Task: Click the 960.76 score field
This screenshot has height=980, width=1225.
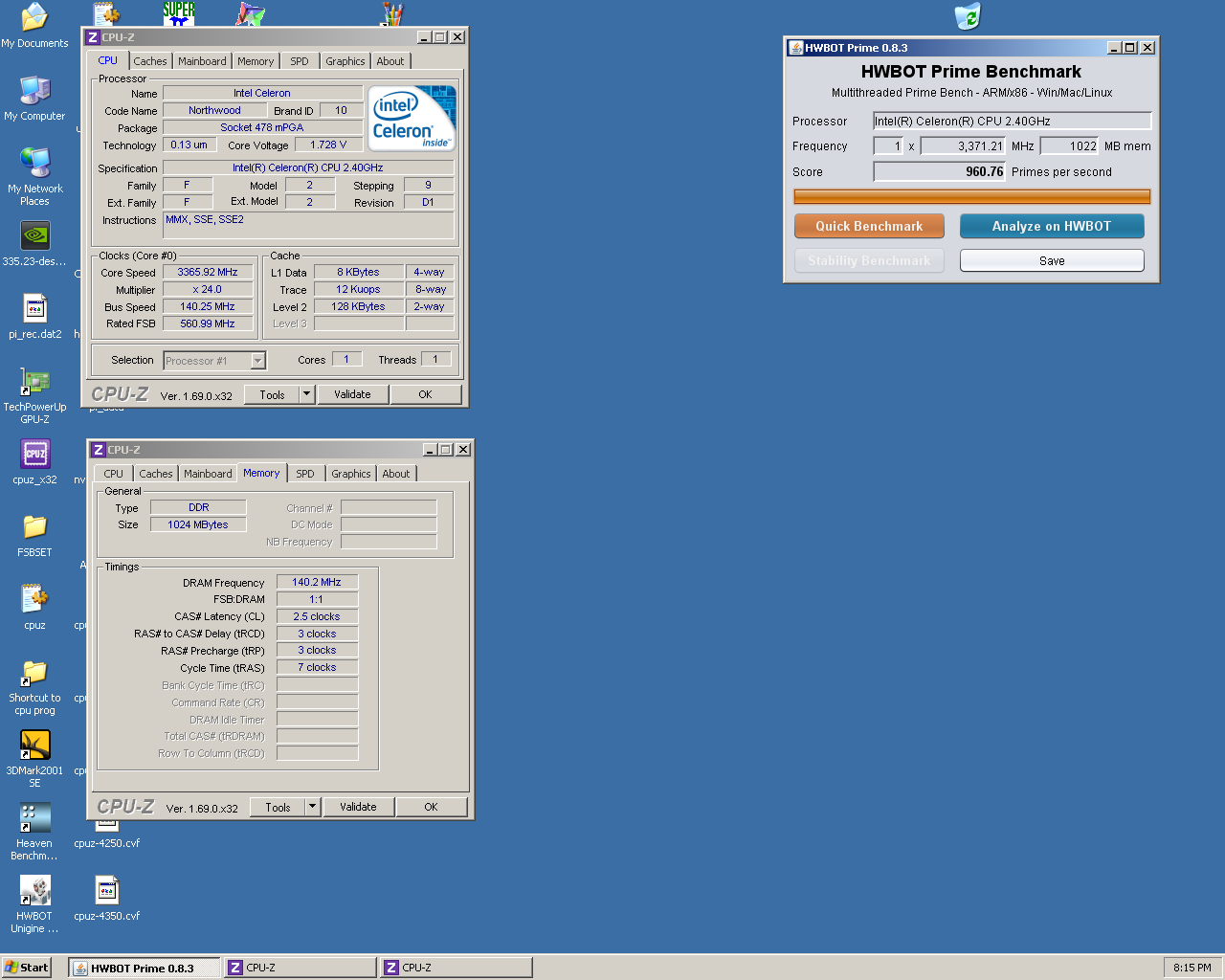Action: (x=939, y=171)
